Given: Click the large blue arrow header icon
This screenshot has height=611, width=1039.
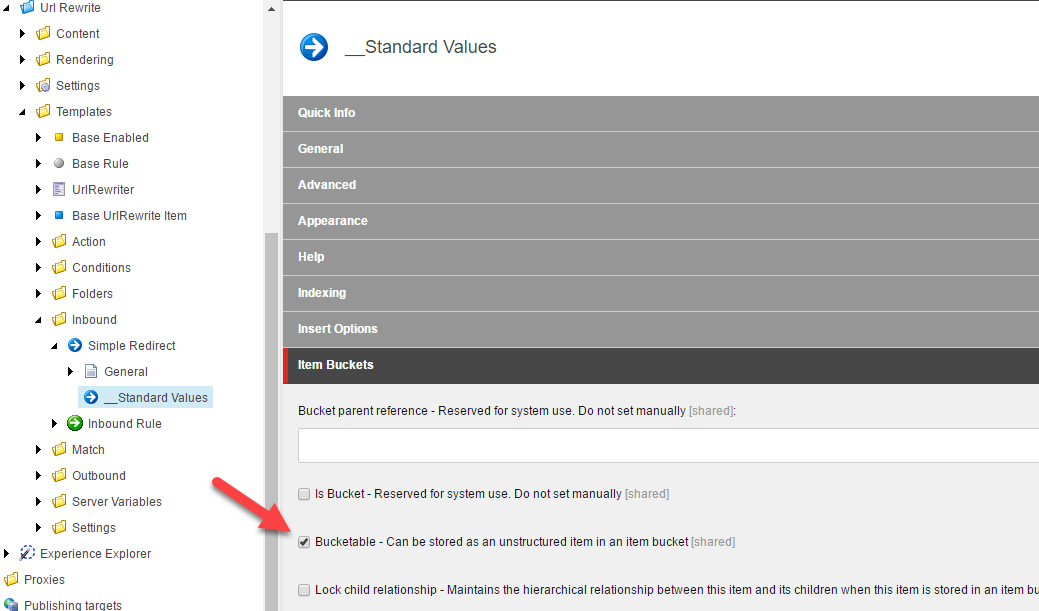Looking at the screenshot, I should (x=314, y=47).
